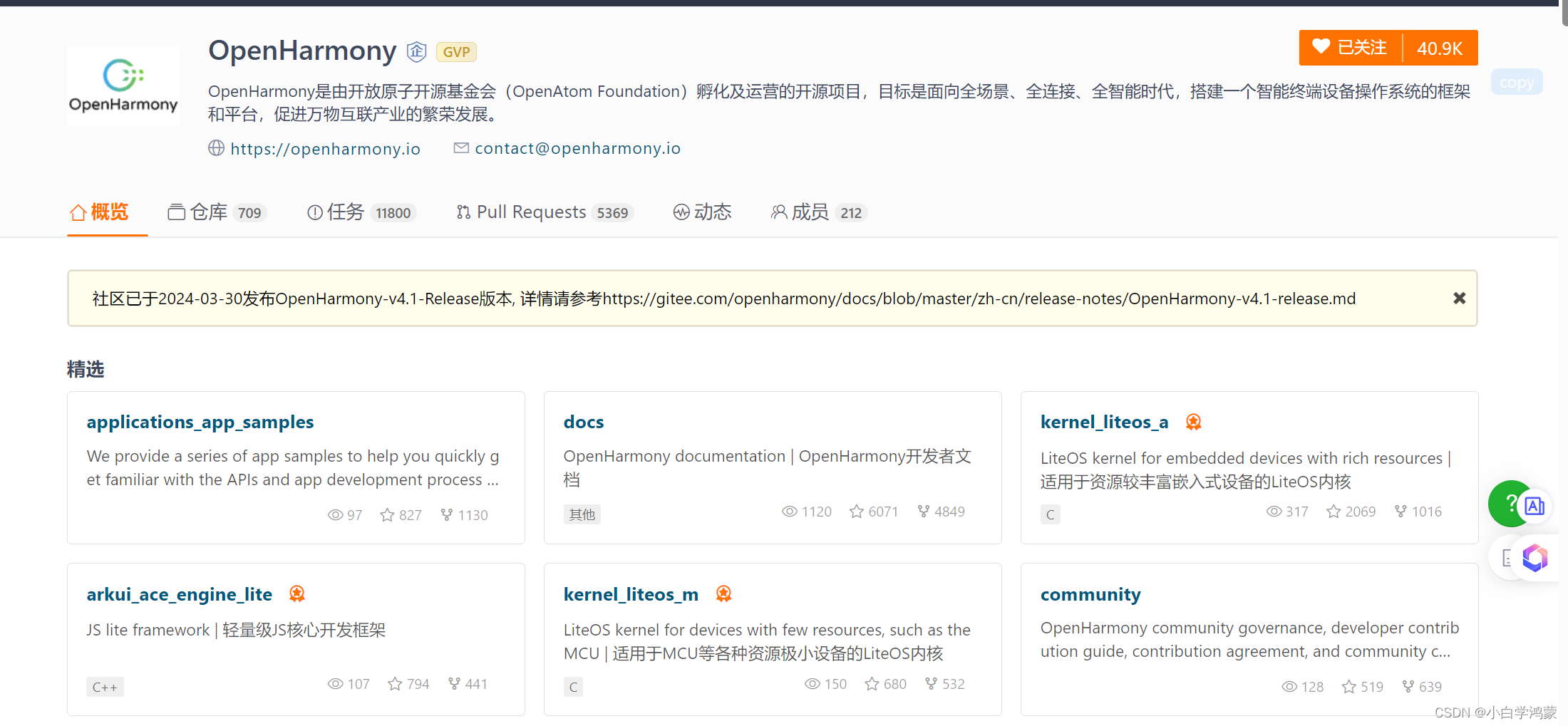1568x726 pixels.
Task: Click the green help question mark button
Action: pos(1506,504)
